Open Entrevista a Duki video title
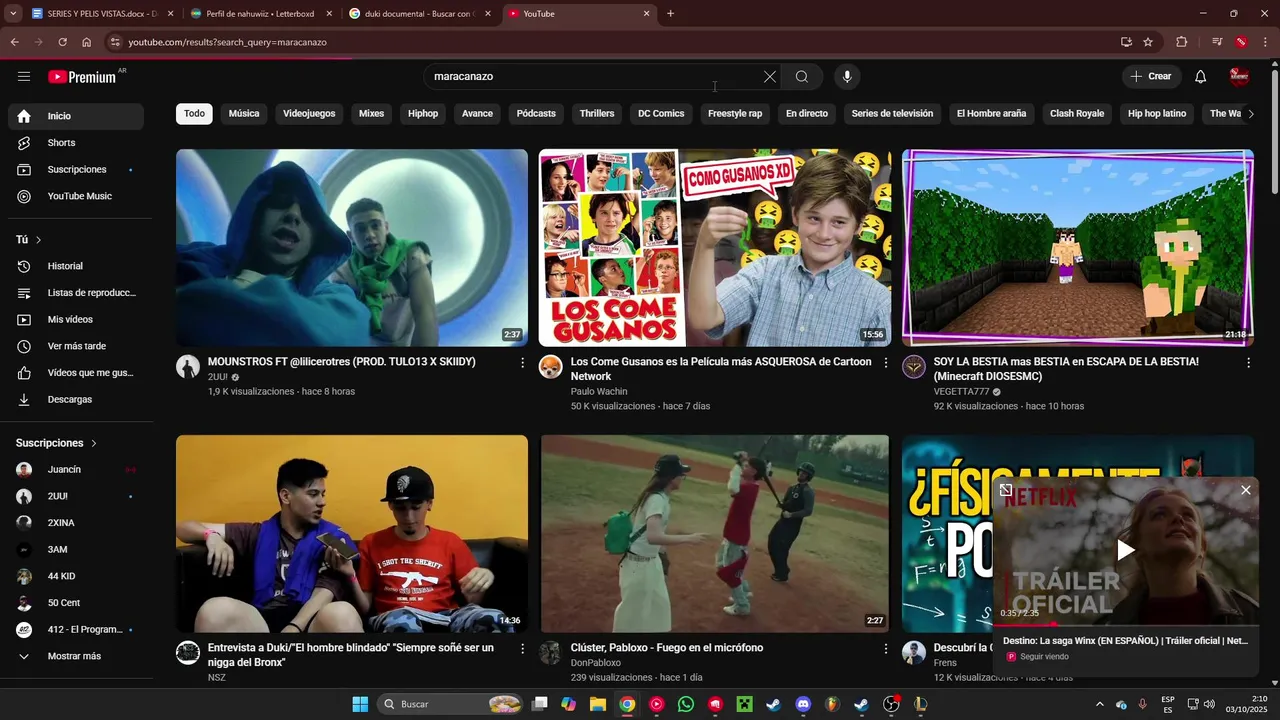The height and width of the screenshot is (720, 1280). pyautogui.click(x=351, y=655)
